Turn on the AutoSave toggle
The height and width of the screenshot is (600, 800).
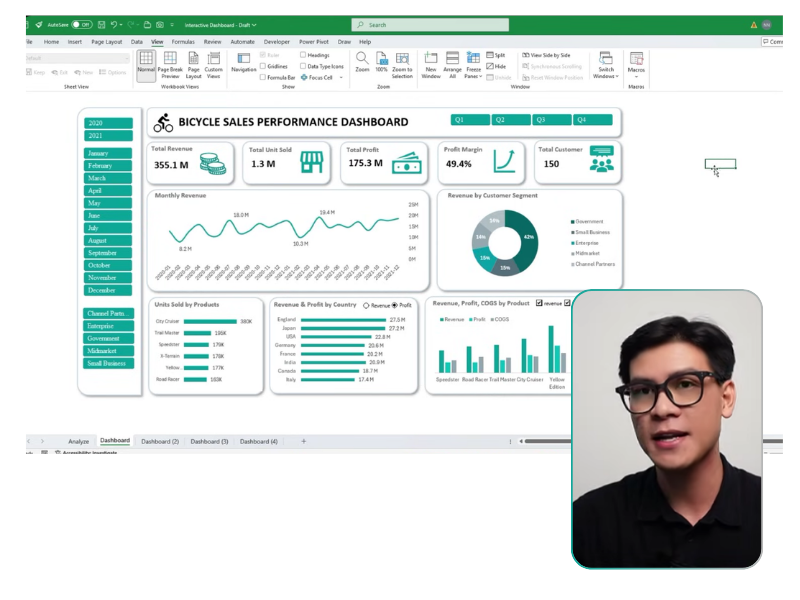(x=81, y=24)
